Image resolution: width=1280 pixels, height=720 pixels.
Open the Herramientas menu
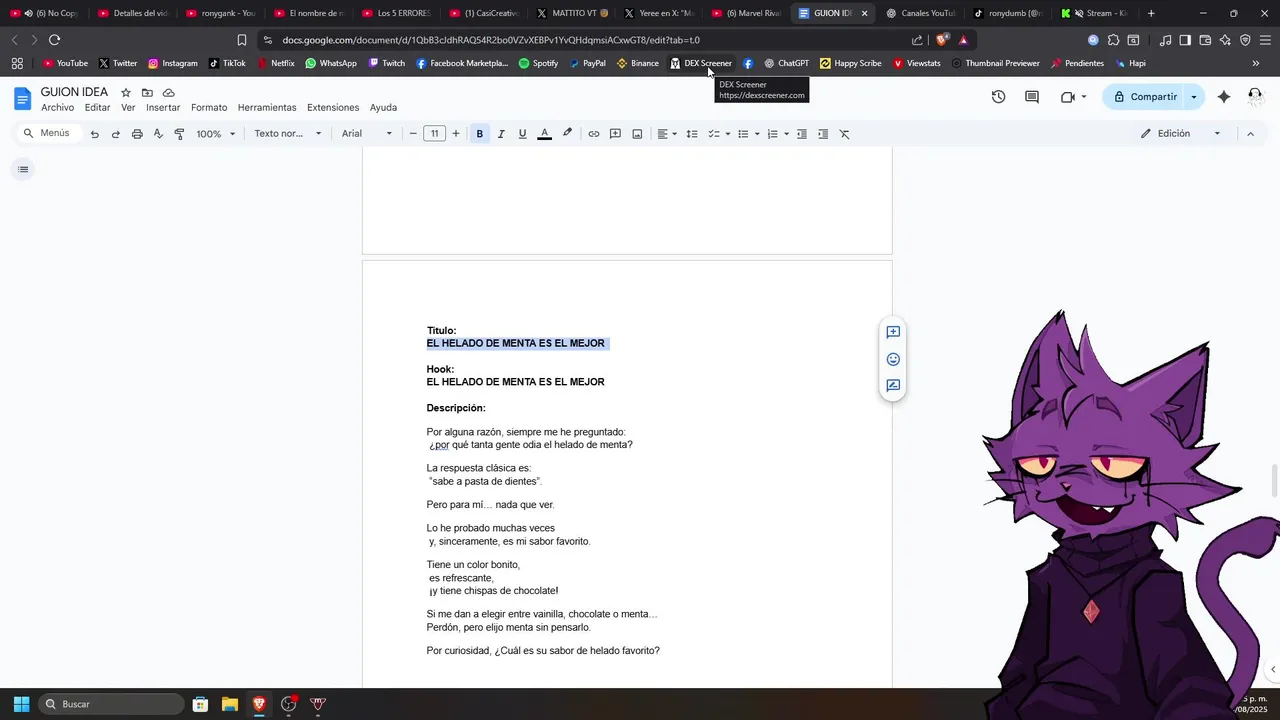coord(267,108)
